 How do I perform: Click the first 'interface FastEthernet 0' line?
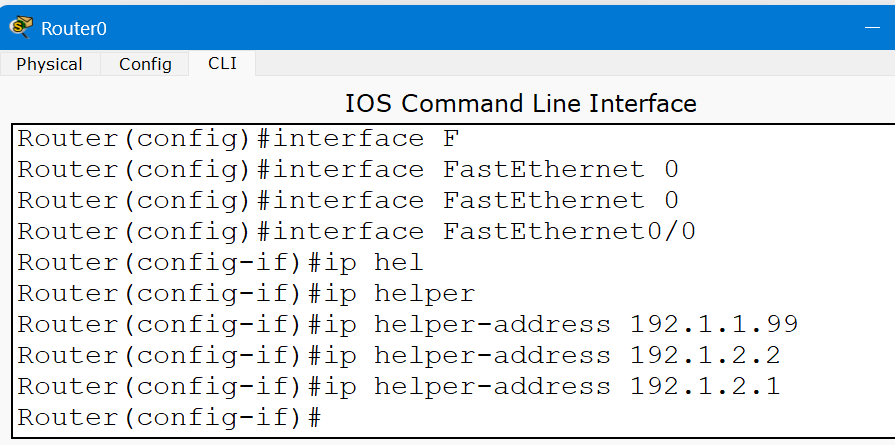(x=348, y=170)
